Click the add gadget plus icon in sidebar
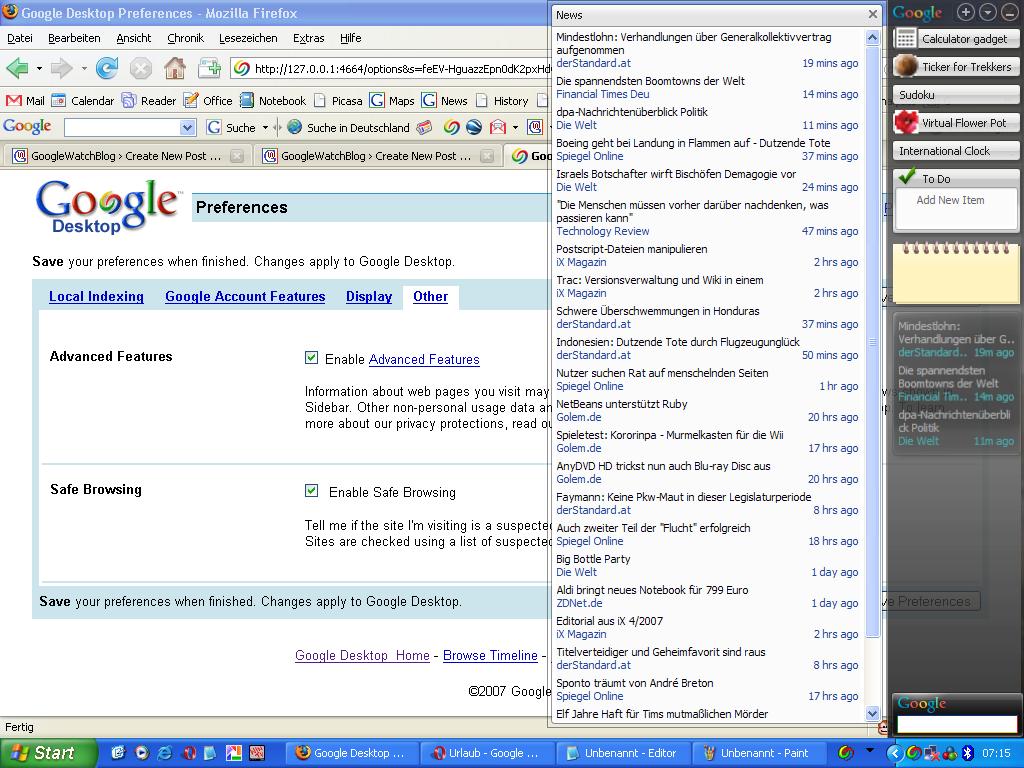 click(965, 12)
